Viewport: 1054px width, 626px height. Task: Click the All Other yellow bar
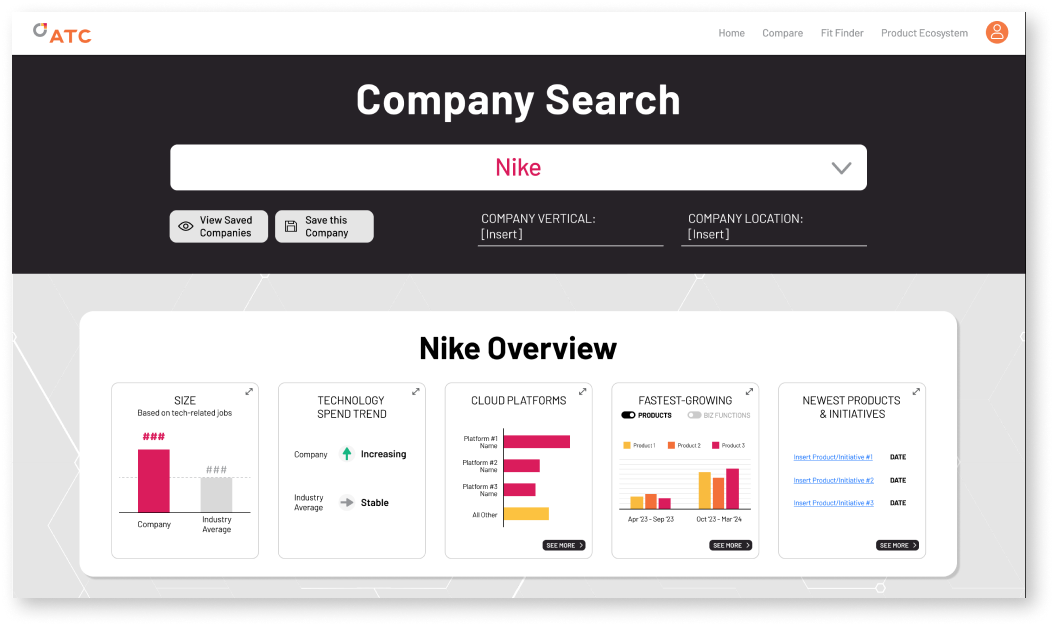coord(526,514)
